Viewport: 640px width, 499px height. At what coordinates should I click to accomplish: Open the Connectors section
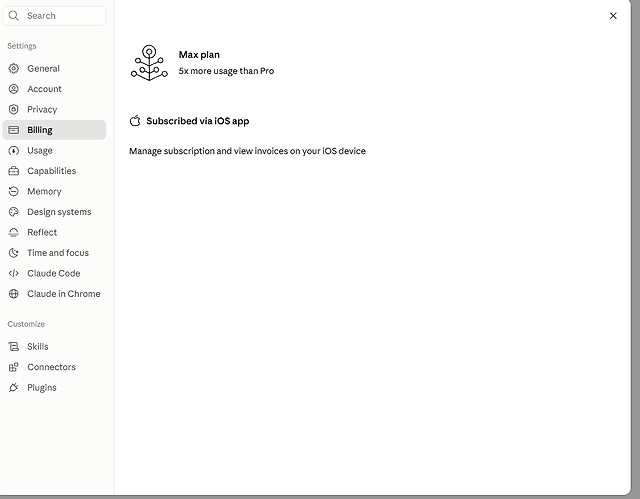[54, 367]
